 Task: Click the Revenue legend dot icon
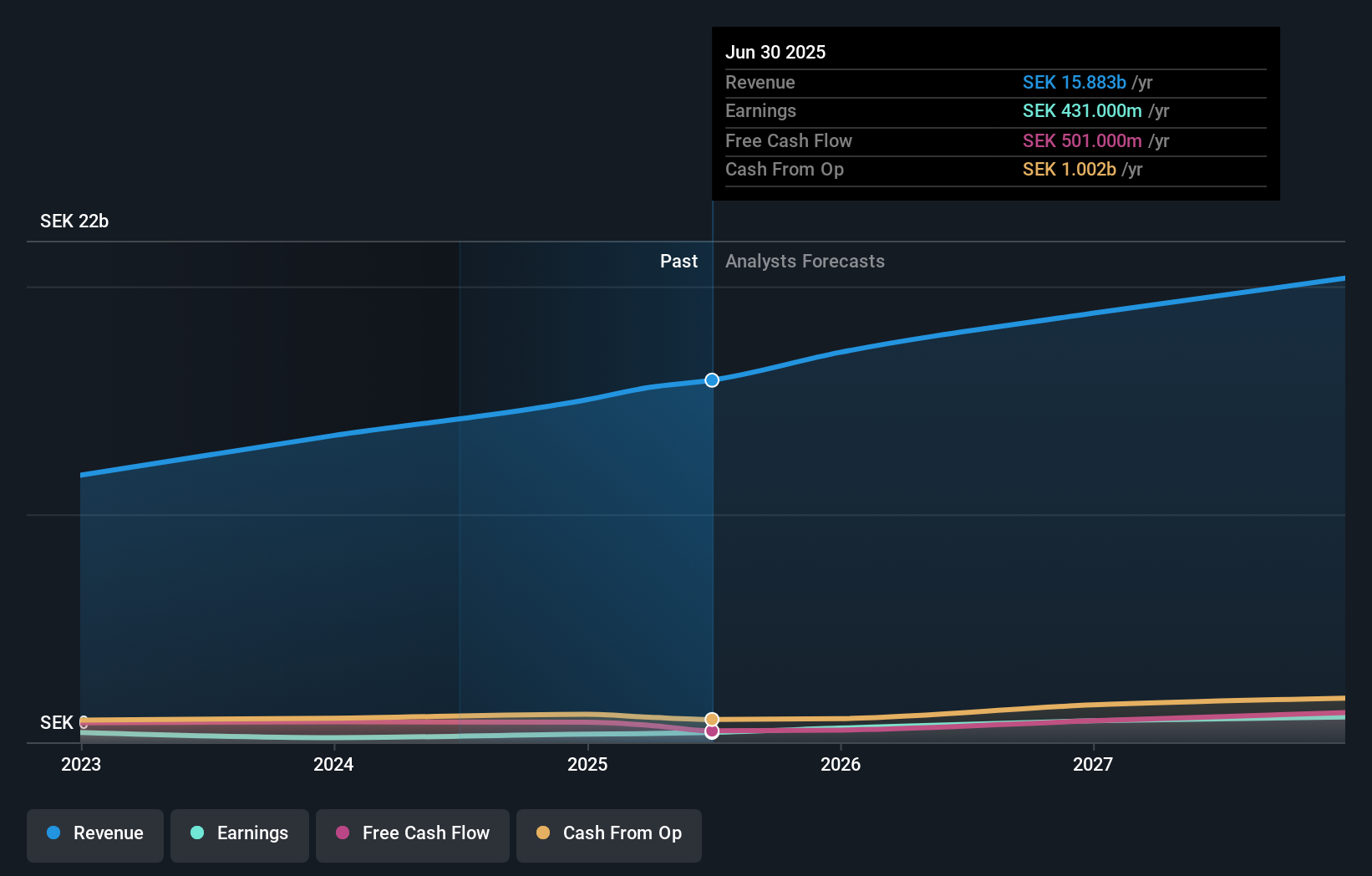(x=52, y=833)
